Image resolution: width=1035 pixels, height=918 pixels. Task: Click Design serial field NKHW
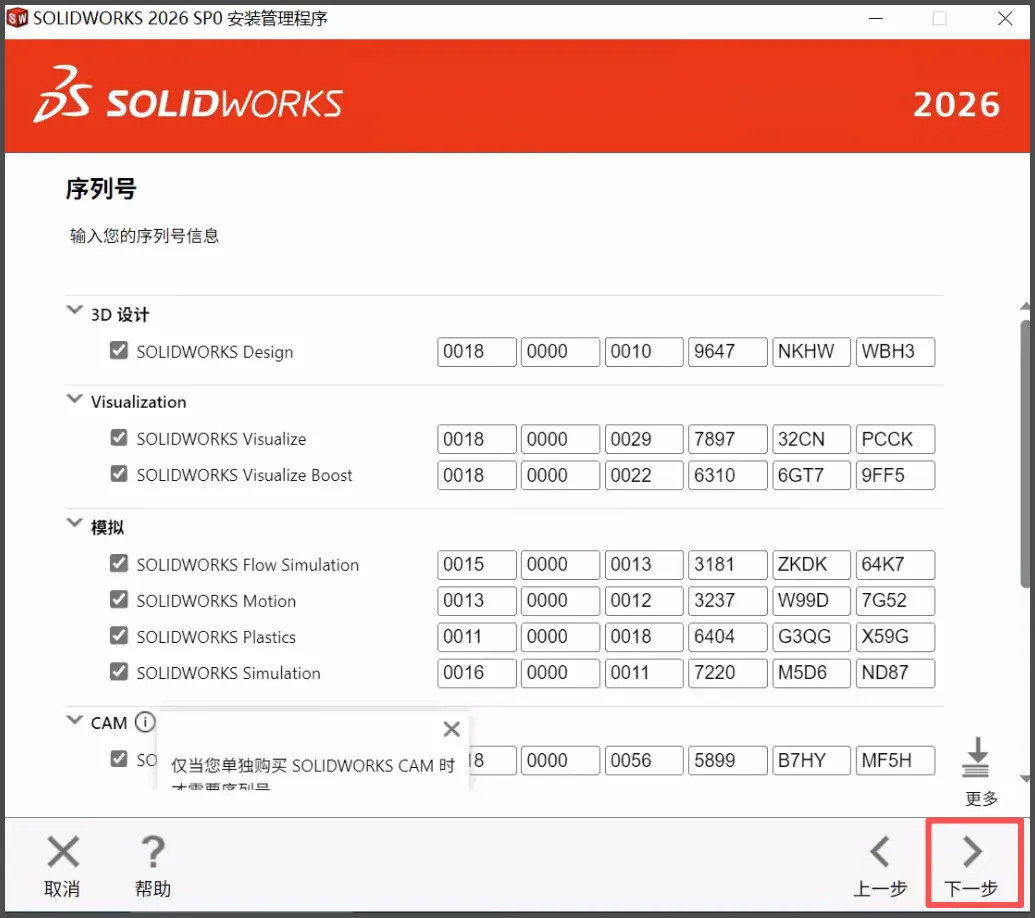pyautogui.click(x=811, y=352)
